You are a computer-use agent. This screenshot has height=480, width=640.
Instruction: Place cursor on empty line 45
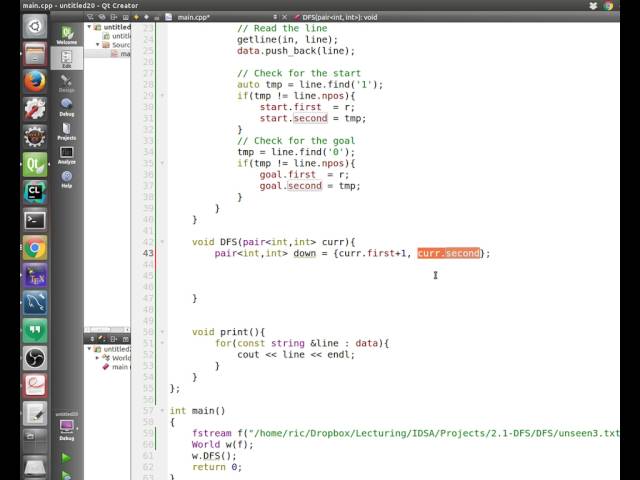point(300,276)
